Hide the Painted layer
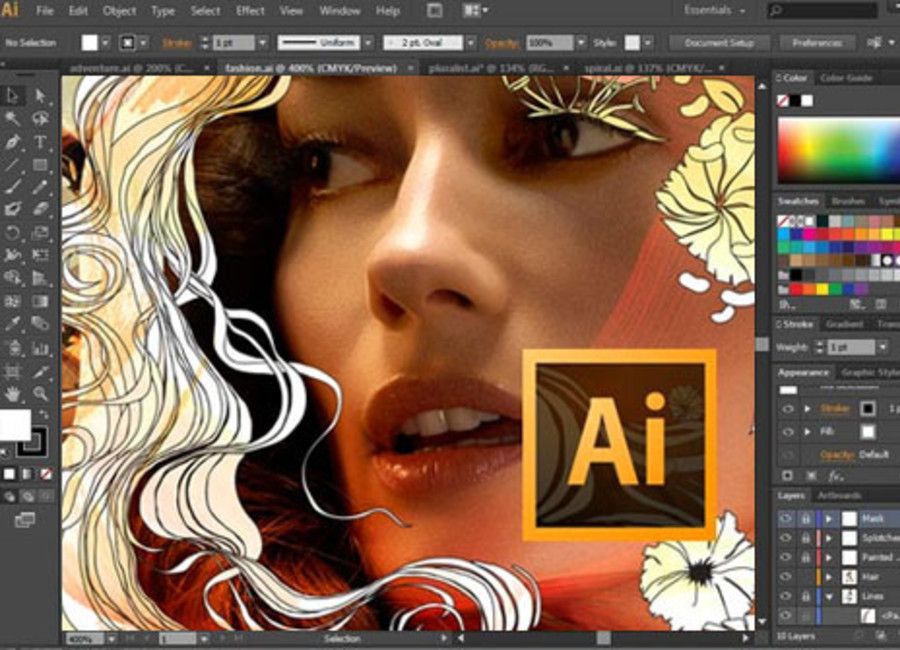This screenshot has height=650, width=900. (x=785, y=557)
